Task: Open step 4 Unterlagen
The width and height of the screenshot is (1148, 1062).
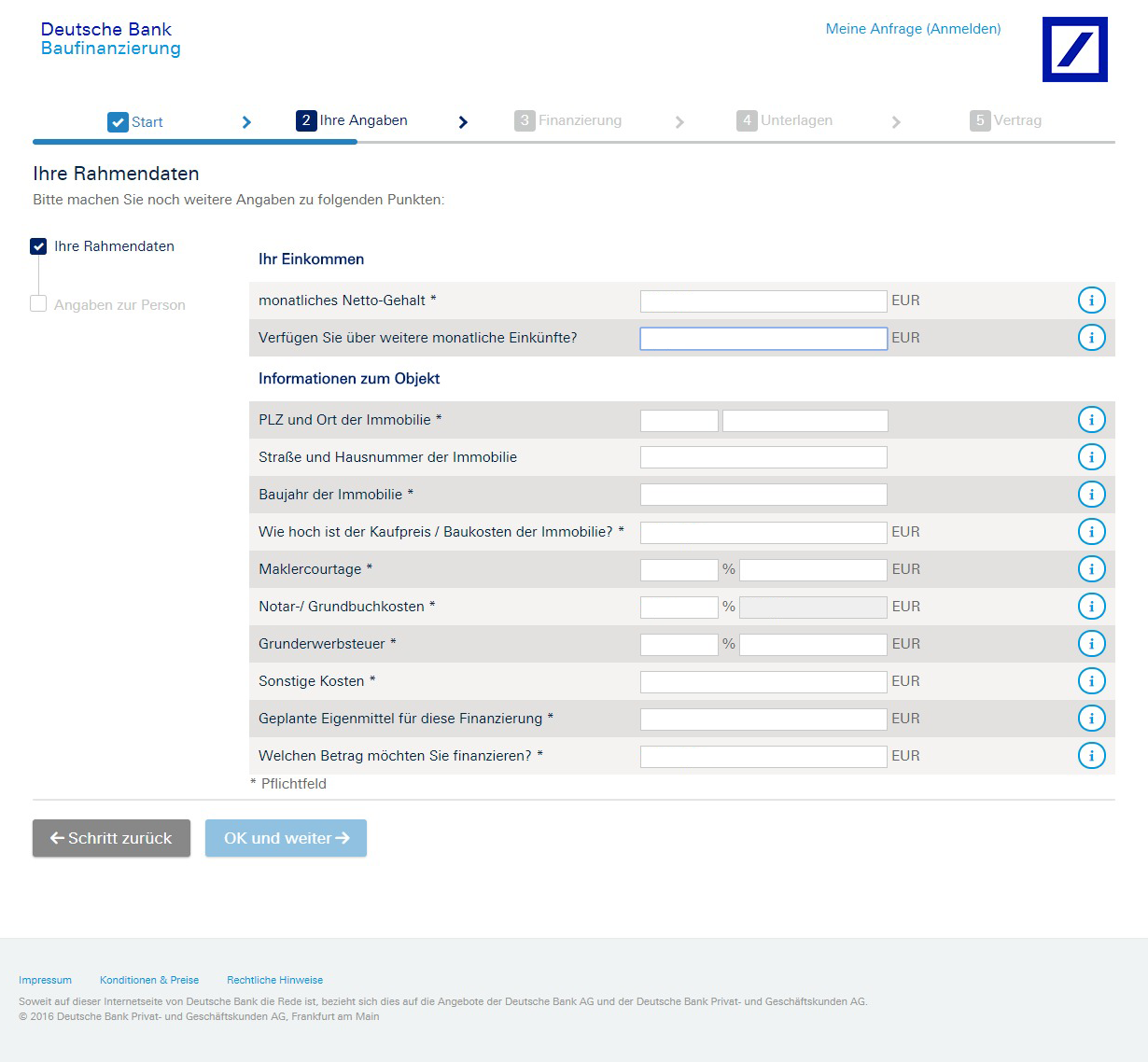Action: [x=785, y=120]
